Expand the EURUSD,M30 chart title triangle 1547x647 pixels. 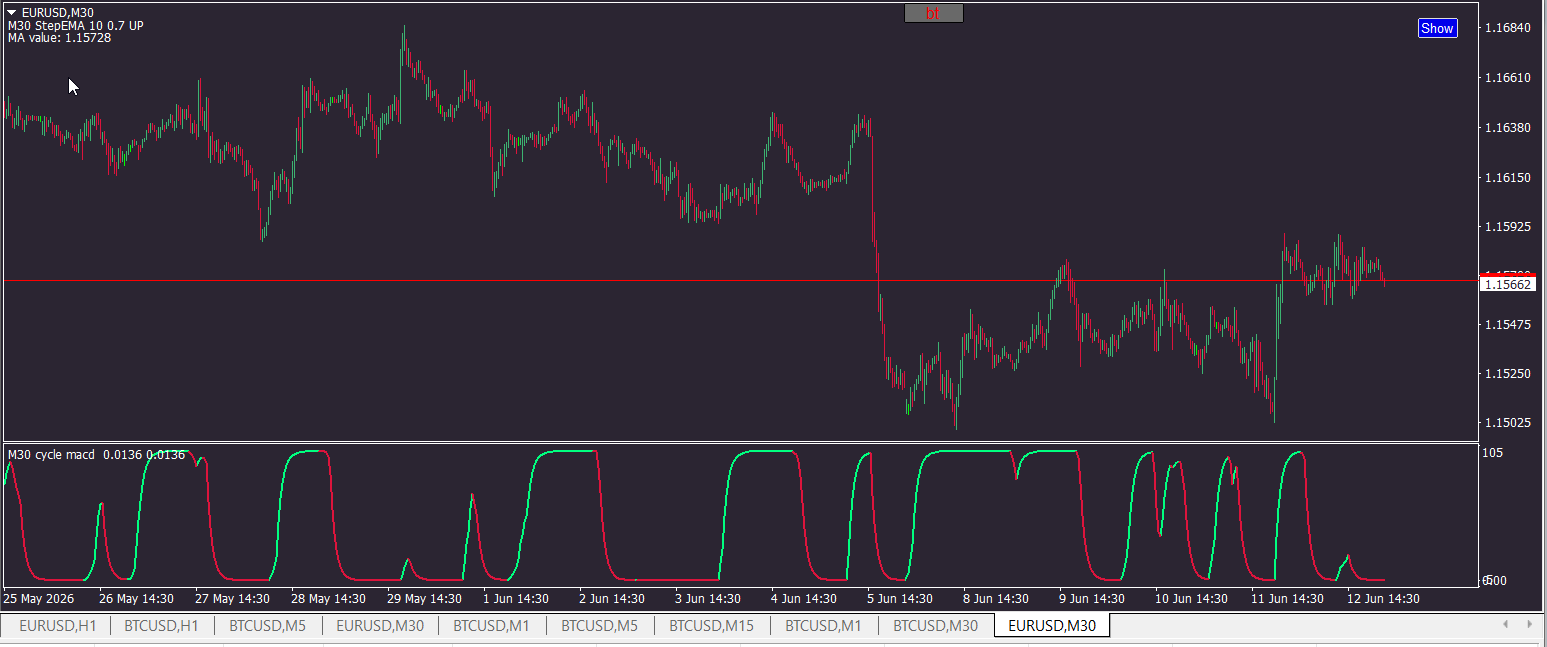(x=12, y=12)
